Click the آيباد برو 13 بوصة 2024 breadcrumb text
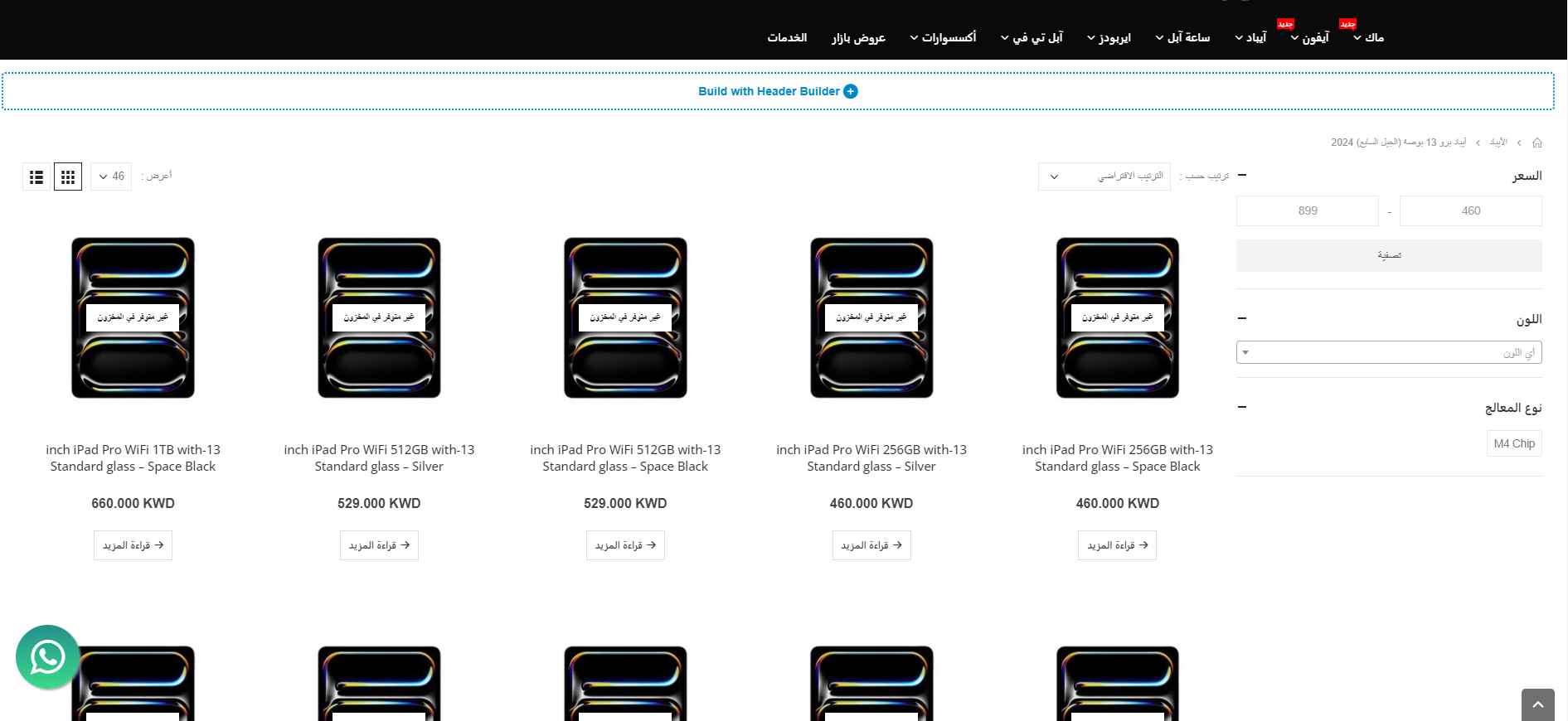Screen dimensions: 1568x721 [x=1398, y=143]
